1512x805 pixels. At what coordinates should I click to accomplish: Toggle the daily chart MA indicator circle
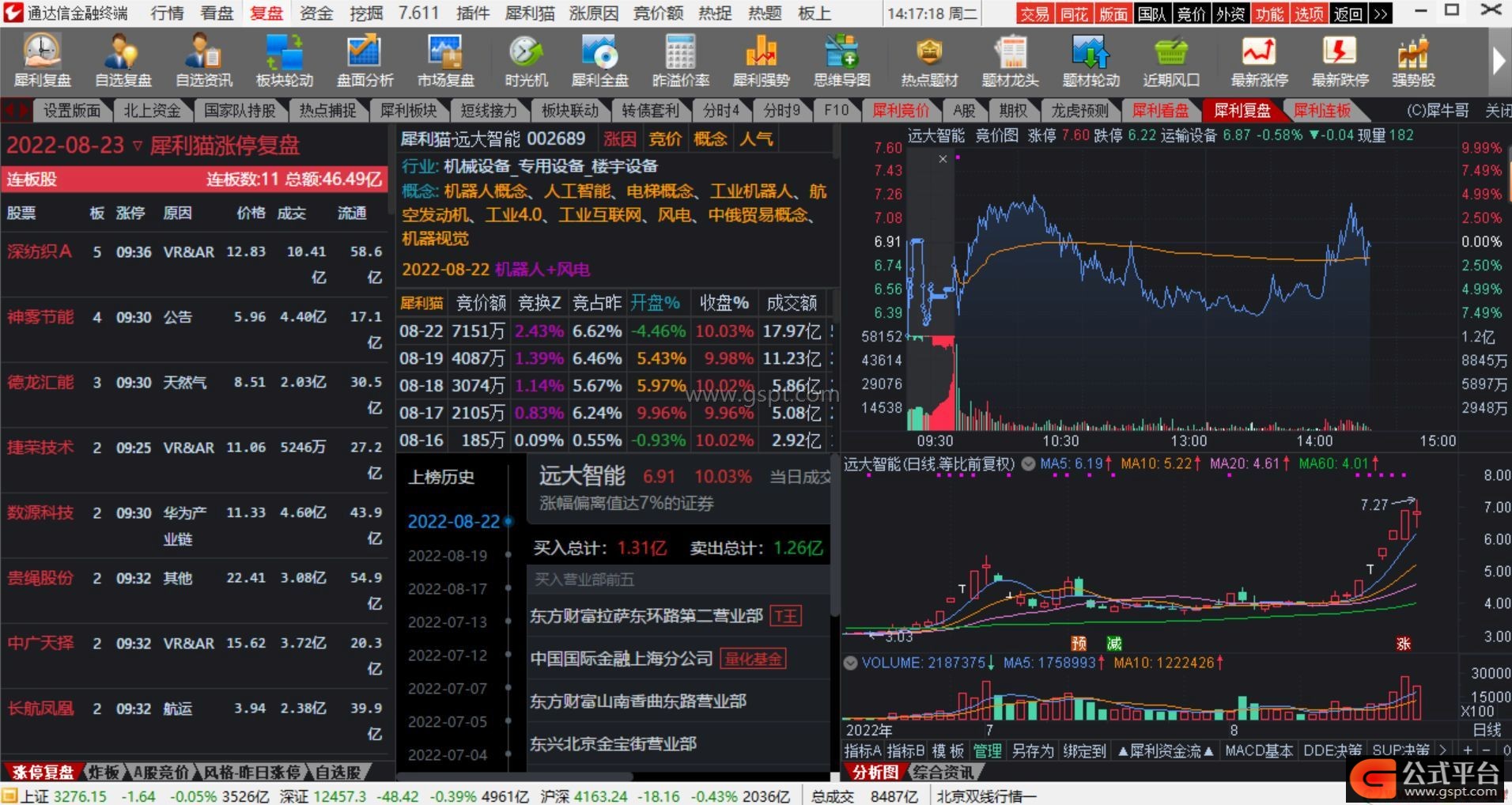pos(1028,464)
